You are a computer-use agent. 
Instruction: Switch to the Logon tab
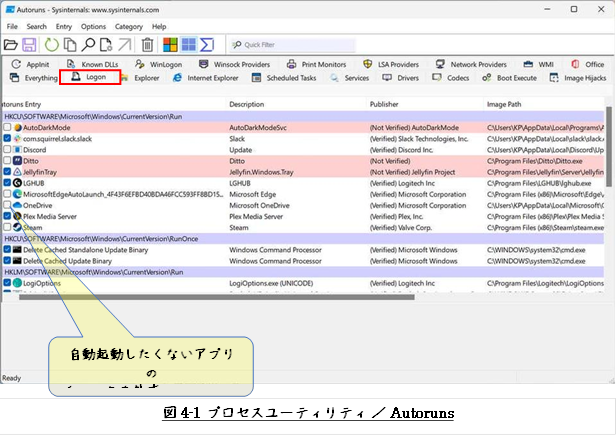89,77
